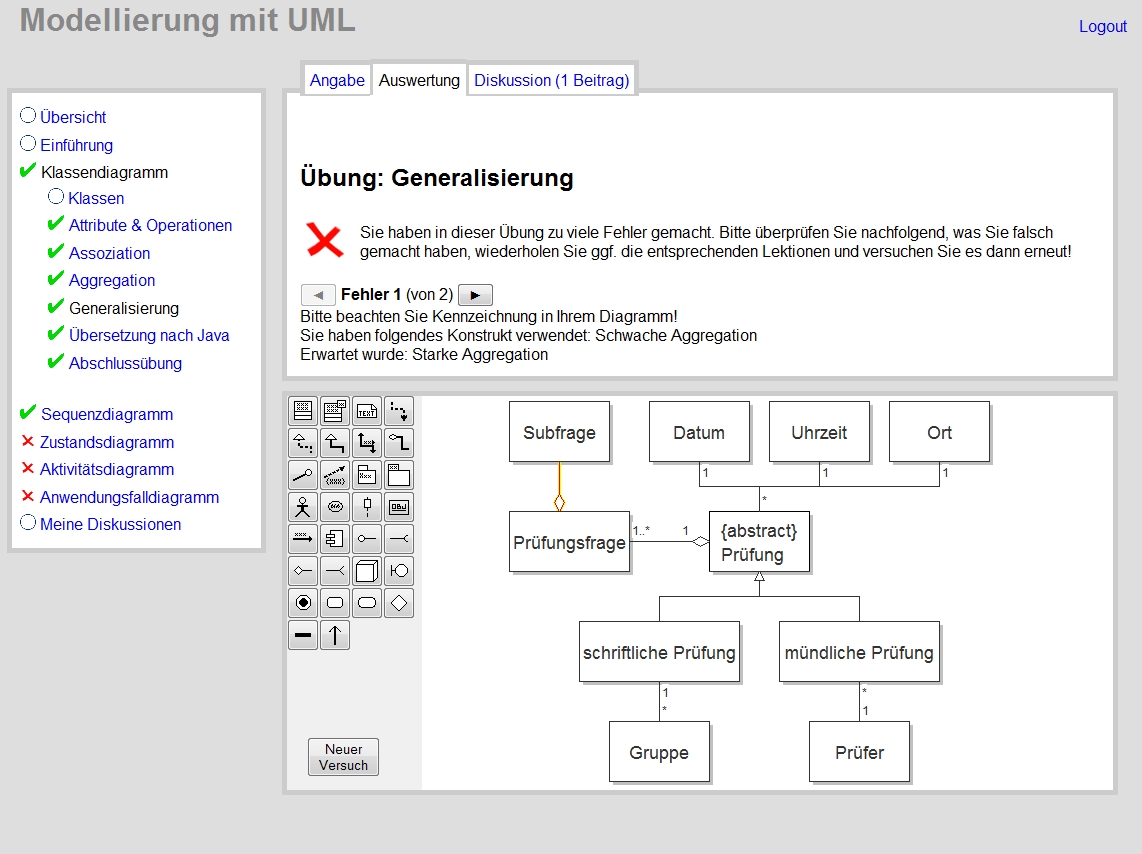Go to previous error with left arrow button
This screenshot has width=1142, height=854.
click(x=318, y=295)
